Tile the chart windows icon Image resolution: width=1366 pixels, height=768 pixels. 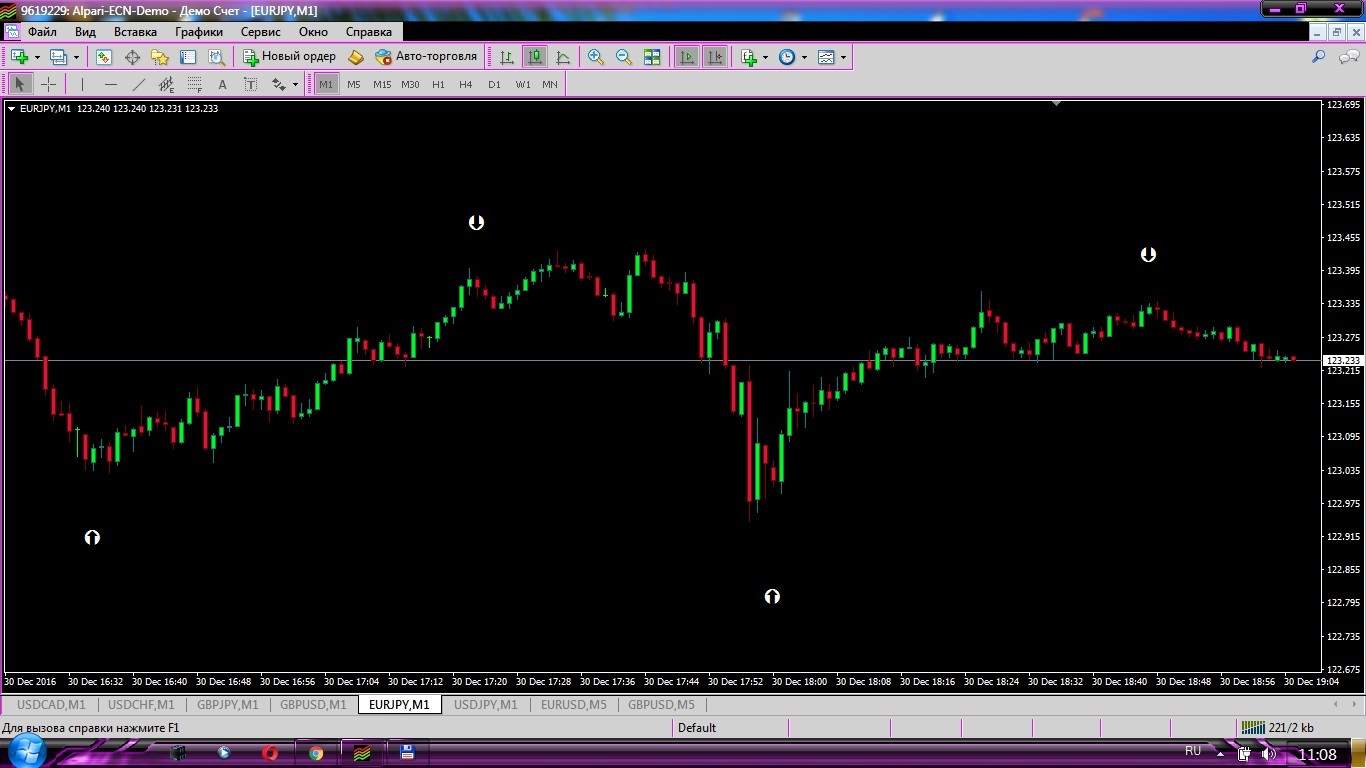pyautogui.click(x=652, y=57)
